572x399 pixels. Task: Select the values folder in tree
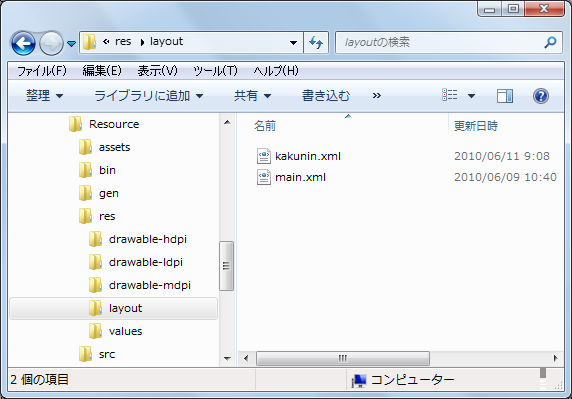coord(125,331)
